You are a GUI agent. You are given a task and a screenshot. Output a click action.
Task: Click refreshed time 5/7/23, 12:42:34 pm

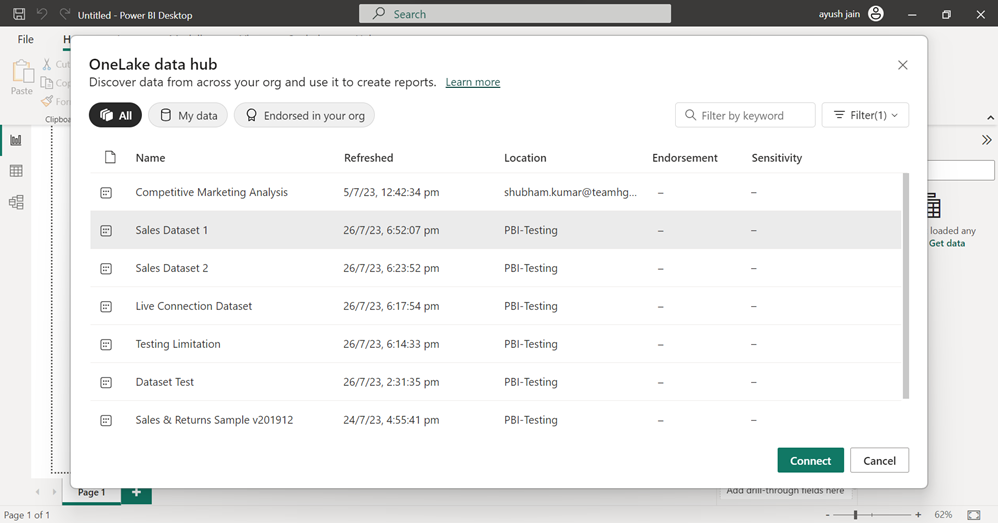(391, 192)
